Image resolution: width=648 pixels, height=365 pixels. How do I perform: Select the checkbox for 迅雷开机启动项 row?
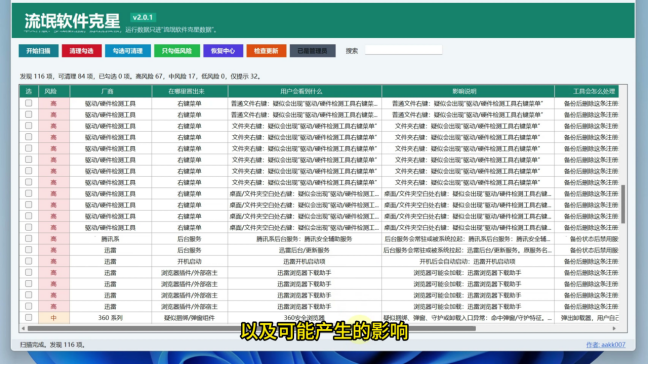[29, 261]
